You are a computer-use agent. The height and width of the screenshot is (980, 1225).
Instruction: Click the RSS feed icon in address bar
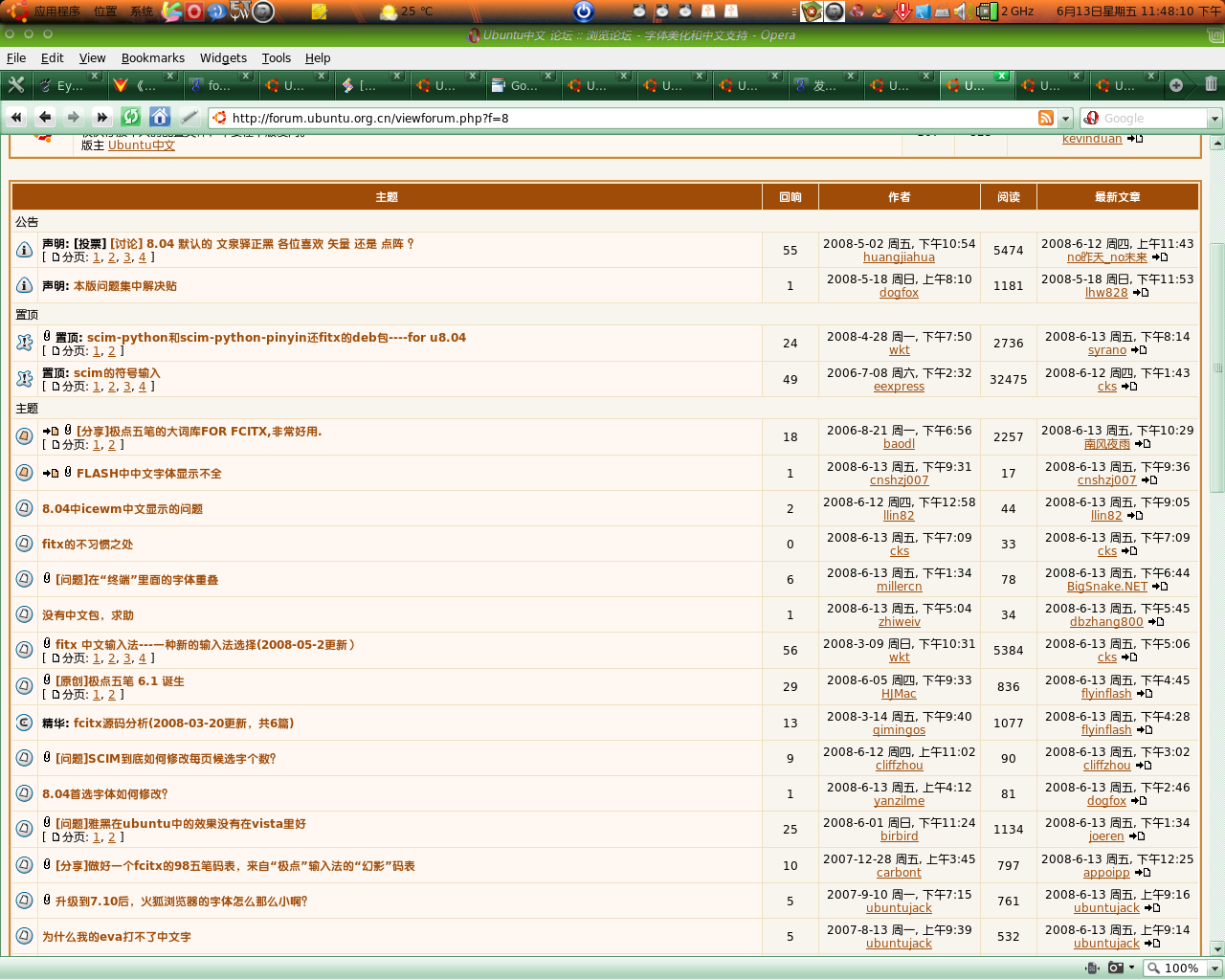1046,118
